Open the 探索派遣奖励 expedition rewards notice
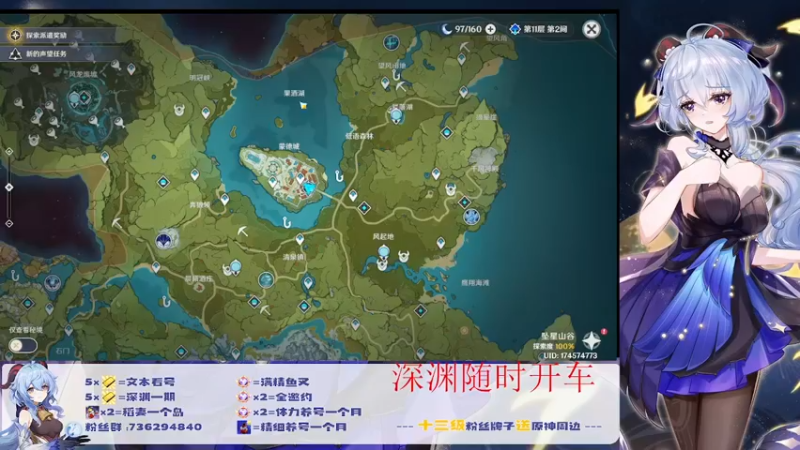This screenshot has height=450, width=800. pyautogui.click(x=56, y=35)
